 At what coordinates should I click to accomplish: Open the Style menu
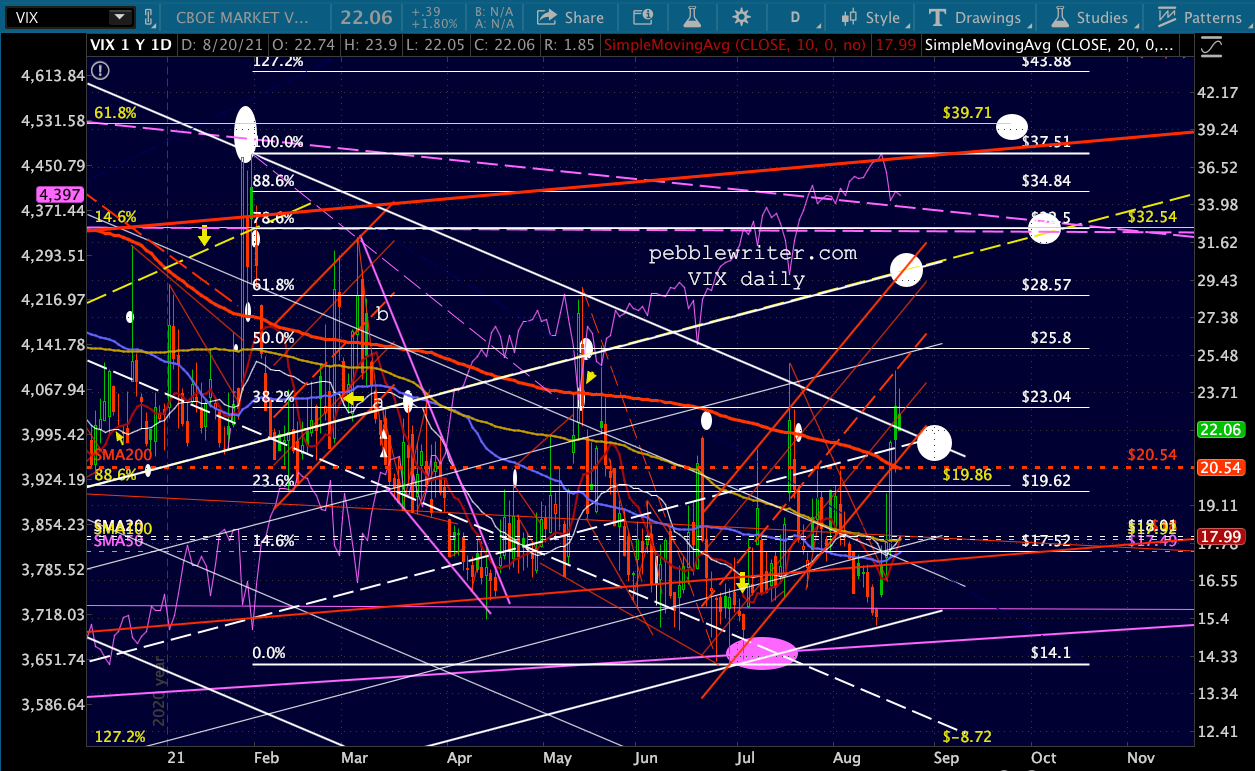(x=869, y=17)
